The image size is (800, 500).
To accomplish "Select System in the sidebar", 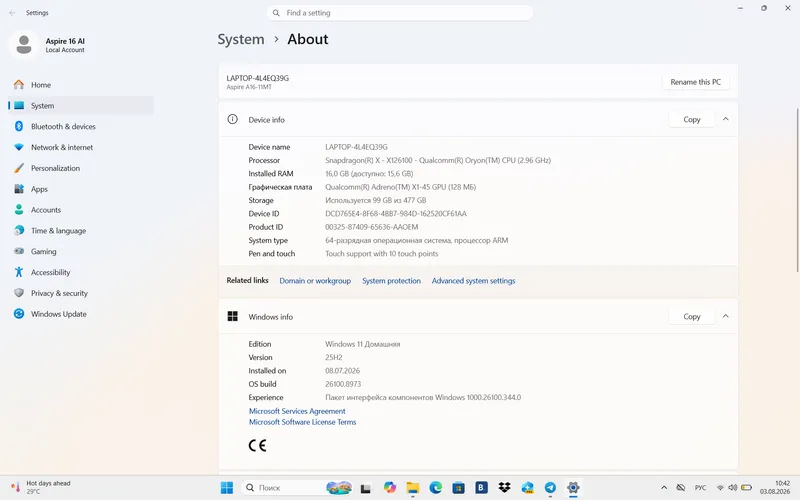I will click(81, 106).
